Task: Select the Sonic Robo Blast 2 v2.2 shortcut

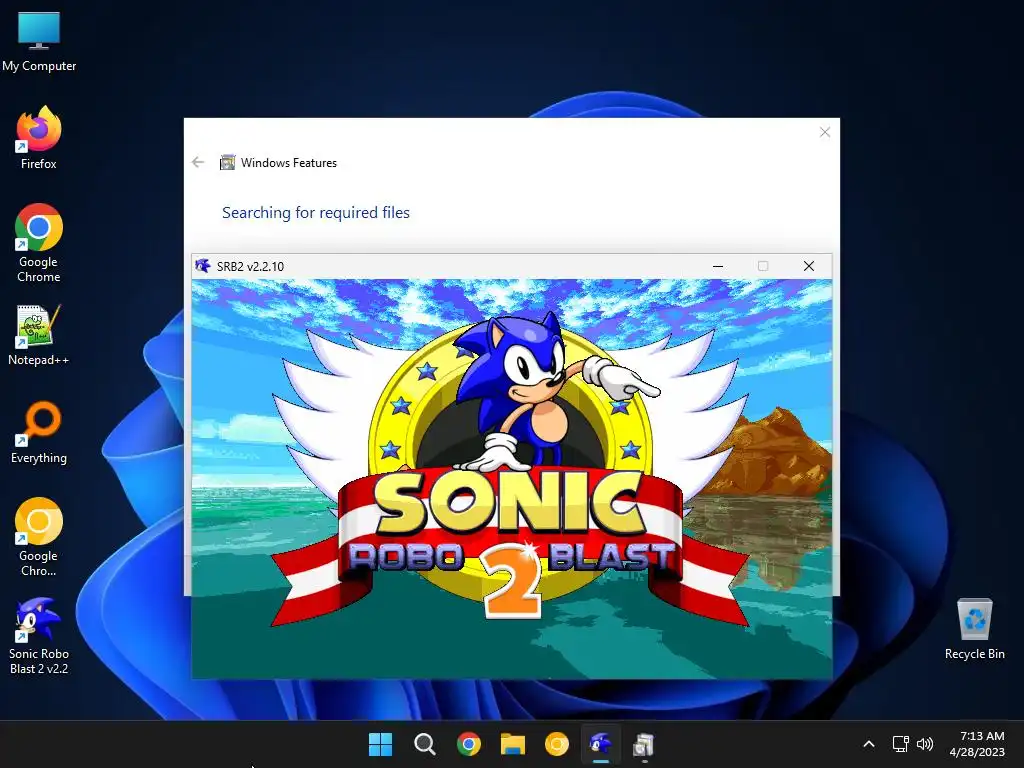Action: pyautogui.click(x=39, y=636)
